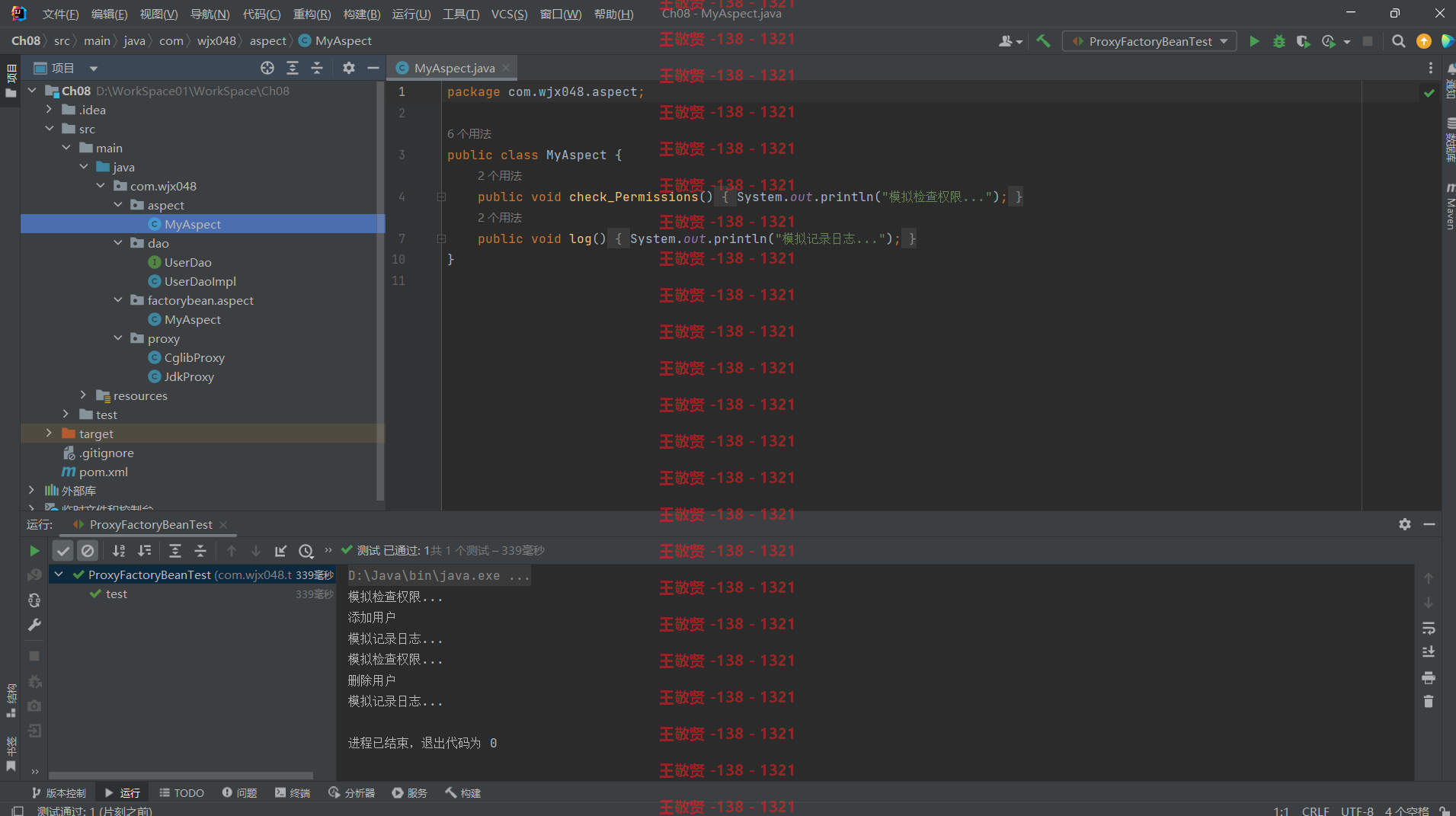Select CglibProxy class
The image size is (1456, 816).
click(x=194, y=357)
